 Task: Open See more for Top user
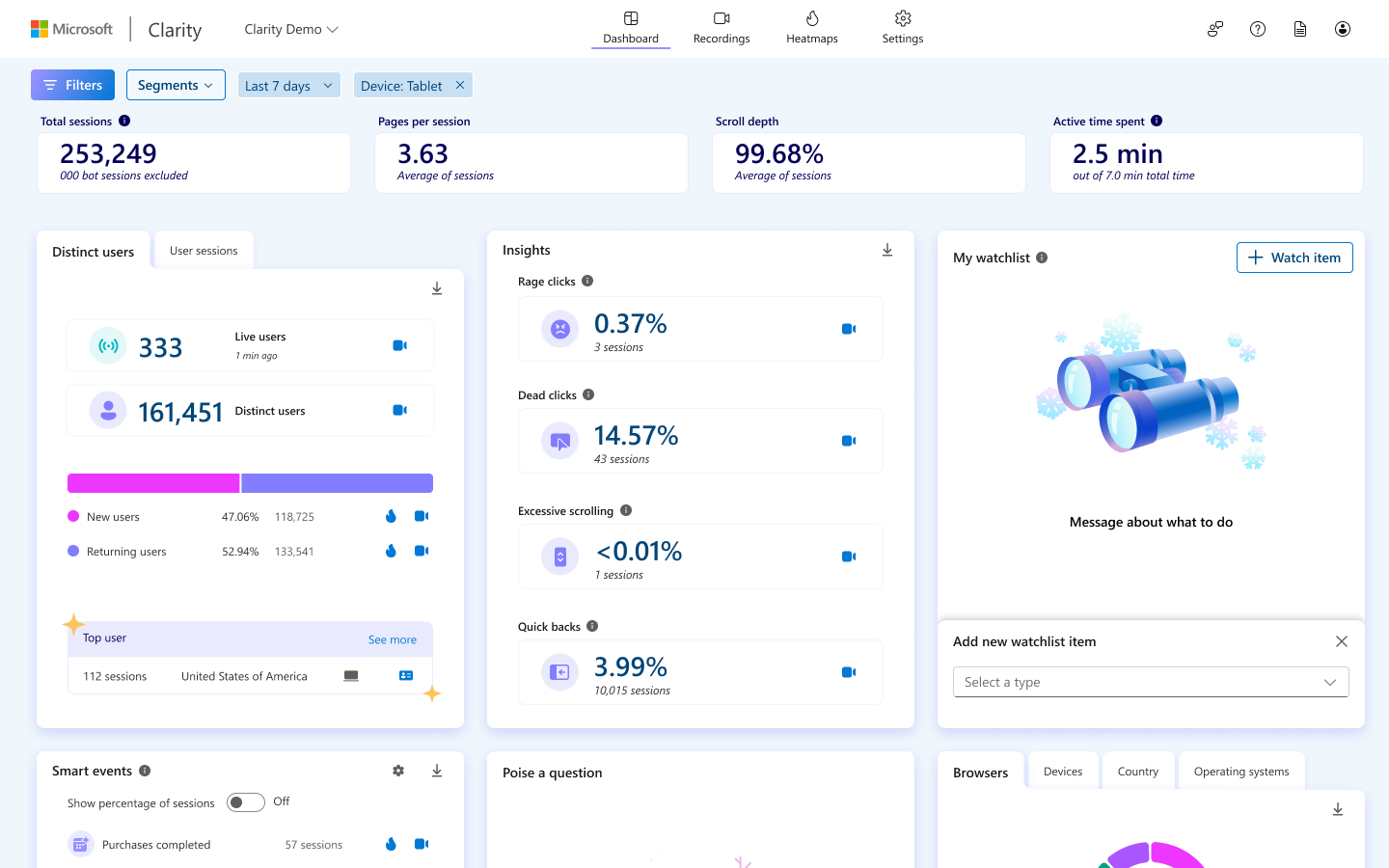[x=392, y=638]
